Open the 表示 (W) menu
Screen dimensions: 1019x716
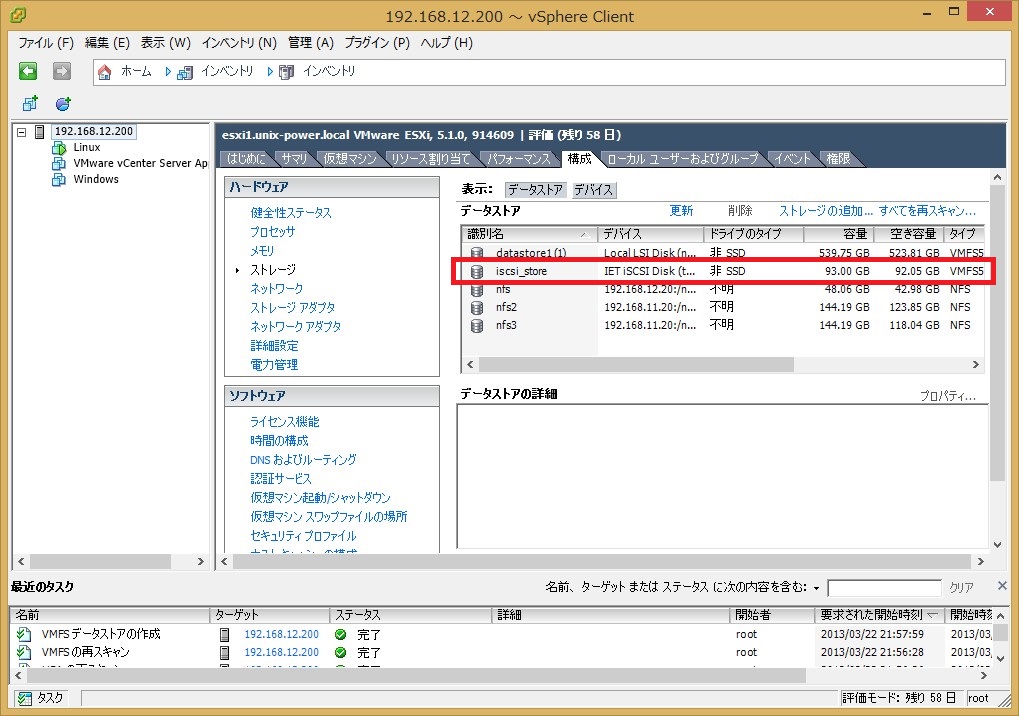(x=166, y=43)
